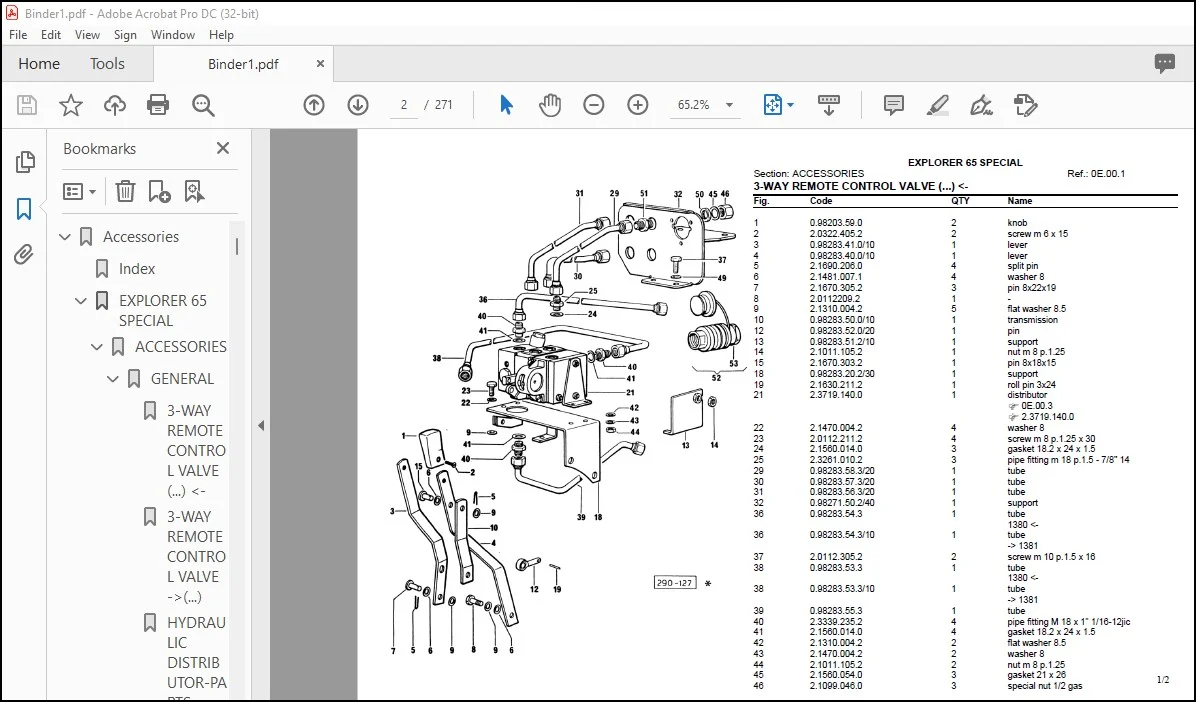The height and width of the screenshot is (702, 1196).
Task: Select the GENERAL bookmark label
Action: tap(182, 379)
